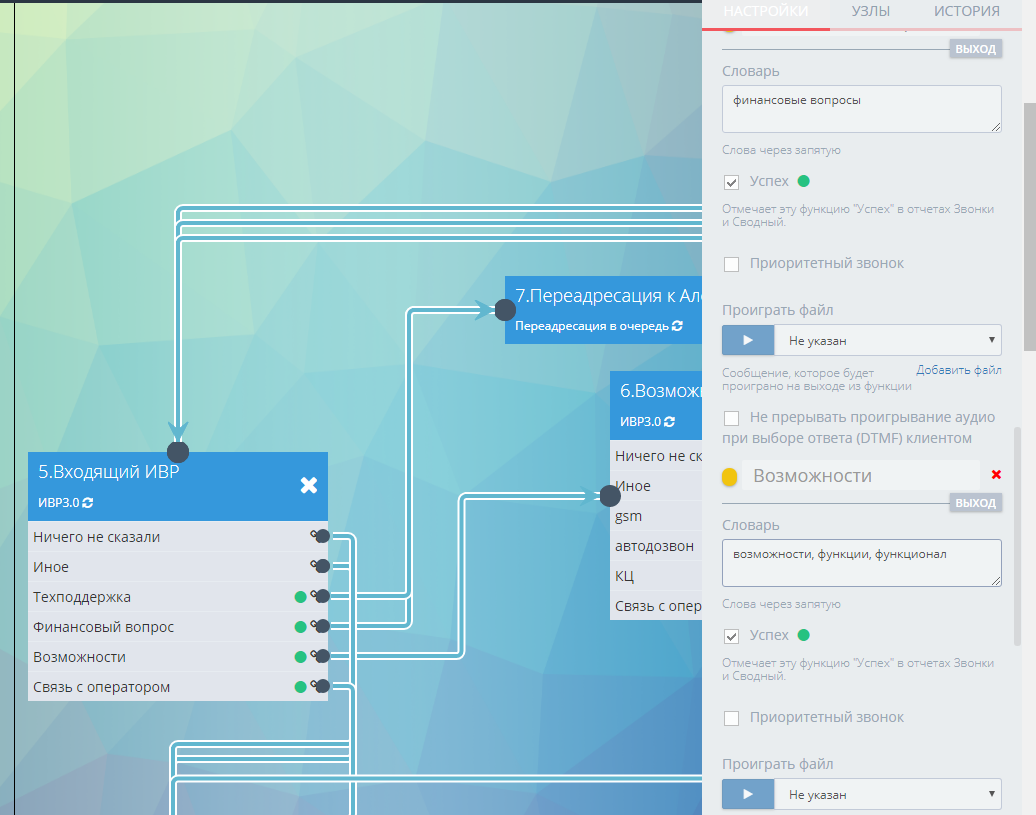Screen dimensions: 1036x815
Task: Click input connector dot atop 5.Входящий ИВР
Action: point(178,452)
